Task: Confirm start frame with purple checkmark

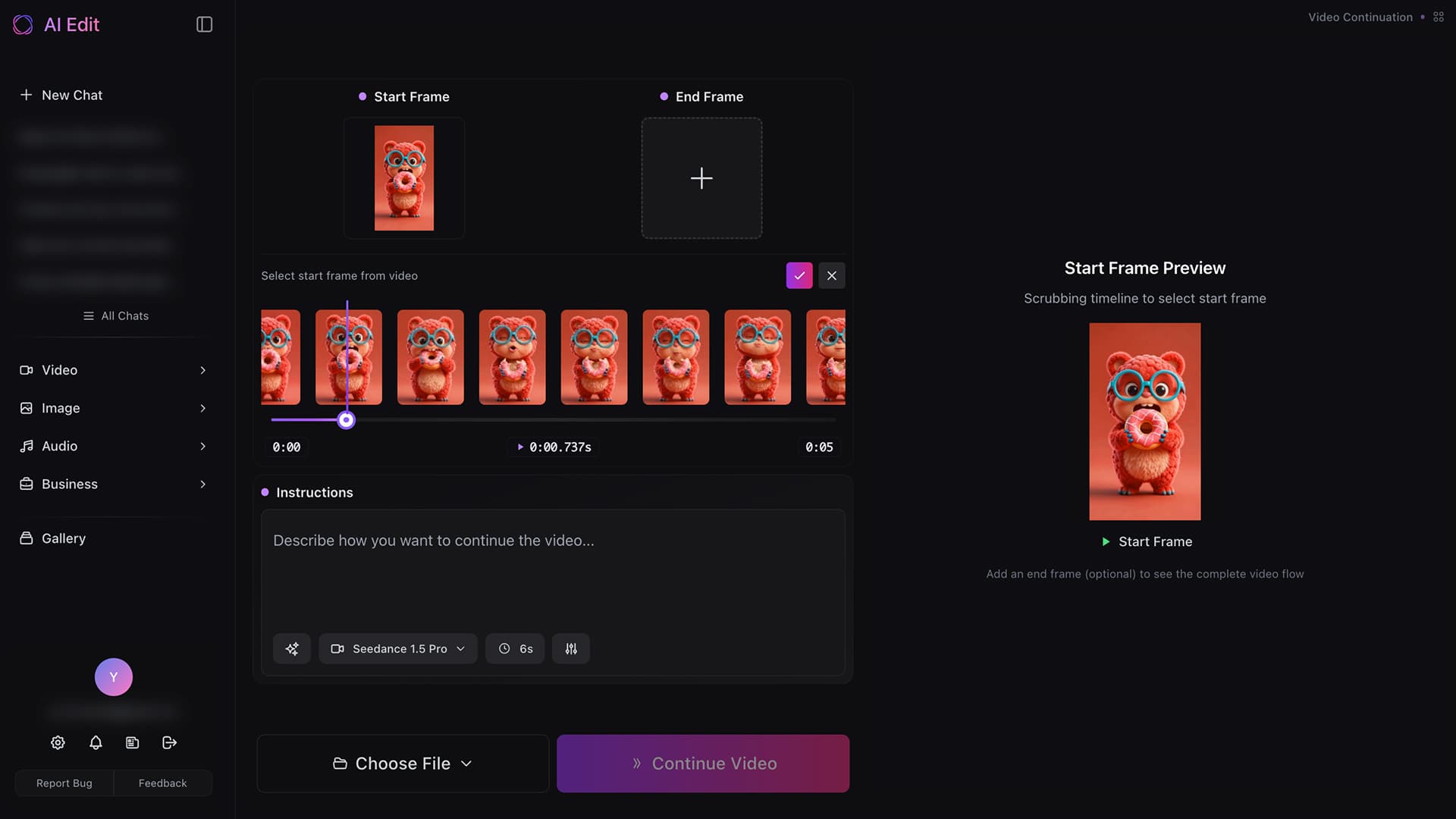Action: pos(799,275)
